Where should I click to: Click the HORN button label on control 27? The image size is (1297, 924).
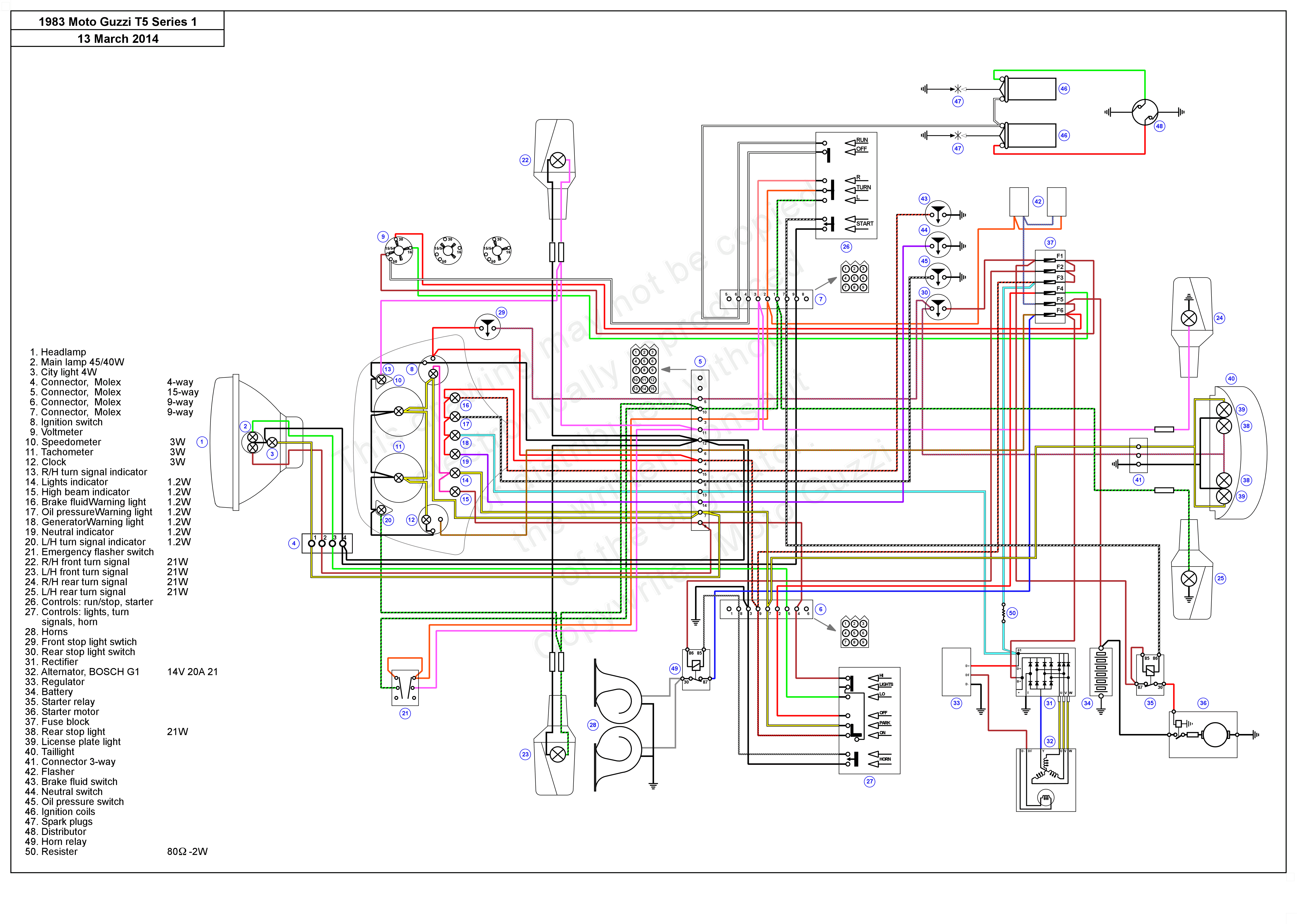click(x=885, y=759)
